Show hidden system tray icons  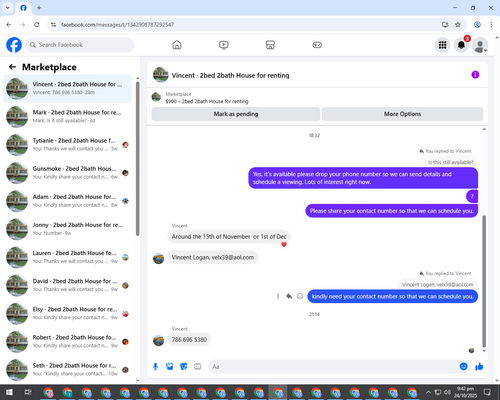click(428, 392)
